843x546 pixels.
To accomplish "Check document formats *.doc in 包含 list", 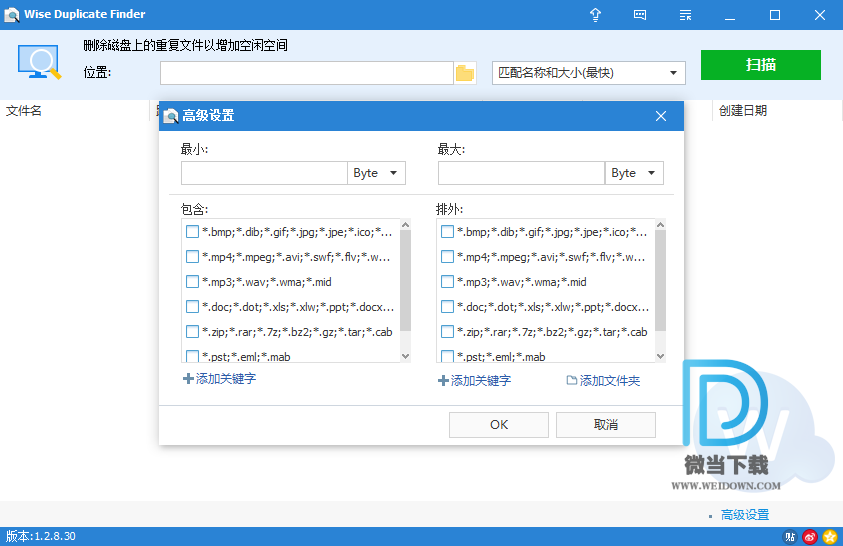I will click(192, 307).
